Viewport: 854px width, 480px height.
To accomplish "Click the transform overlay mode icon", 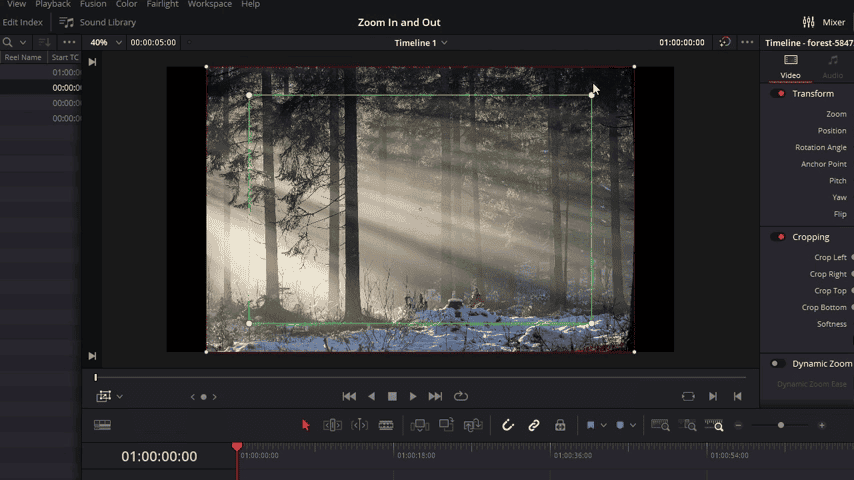I will [103, 396].
